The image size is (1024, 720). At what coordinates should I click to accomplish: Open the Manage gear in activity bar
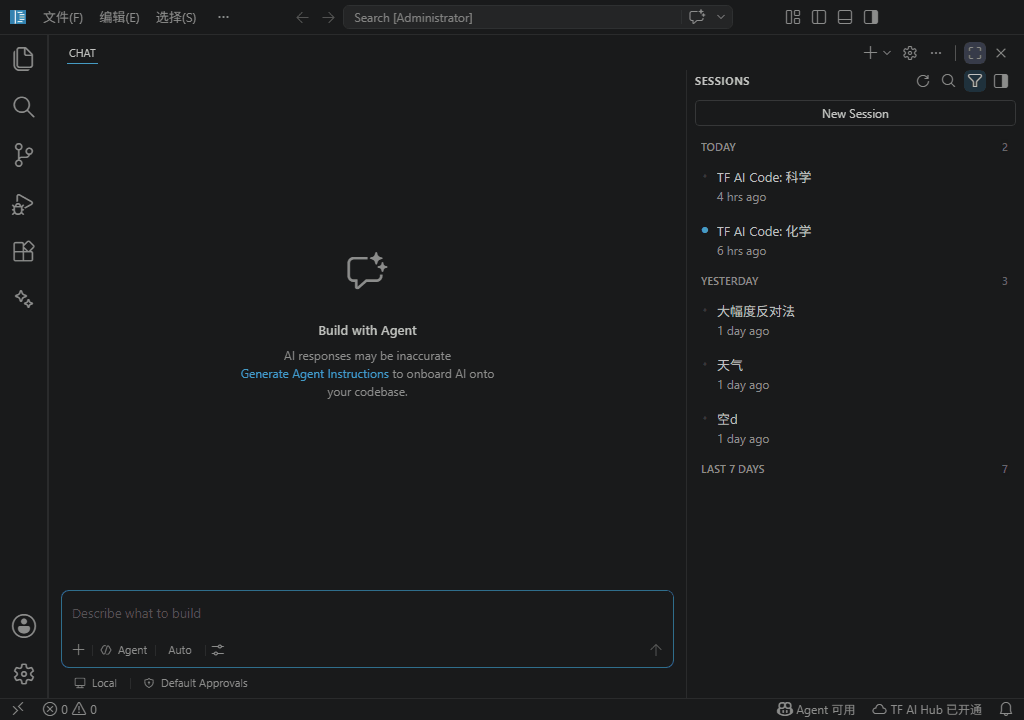(x=24, y=674)
